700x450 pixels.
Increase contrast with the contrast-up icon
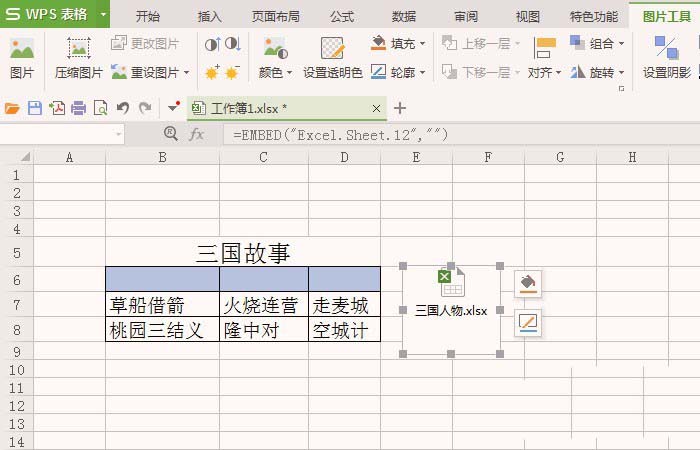212,44
